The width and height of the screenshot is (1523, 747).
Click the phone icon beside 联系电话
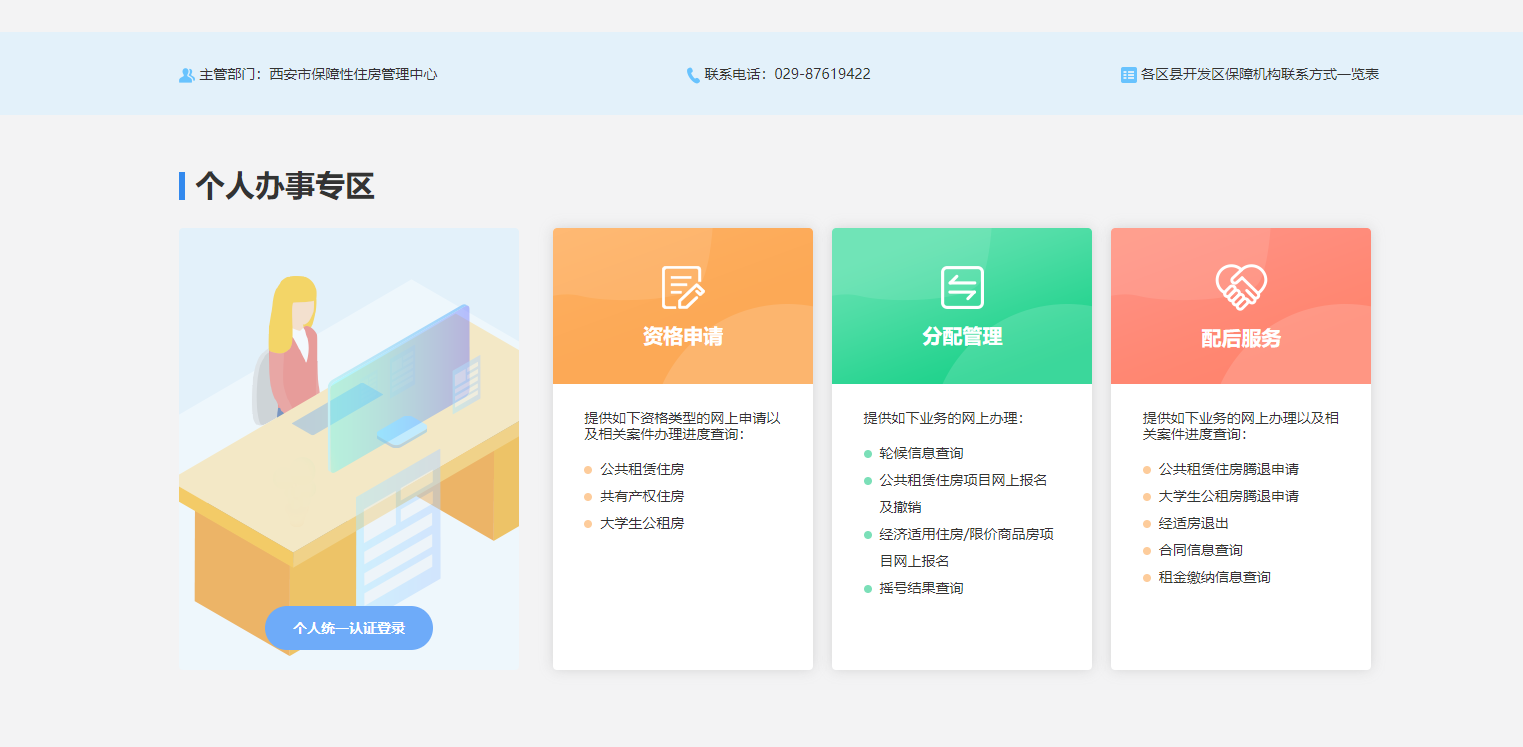pos(693,75)
